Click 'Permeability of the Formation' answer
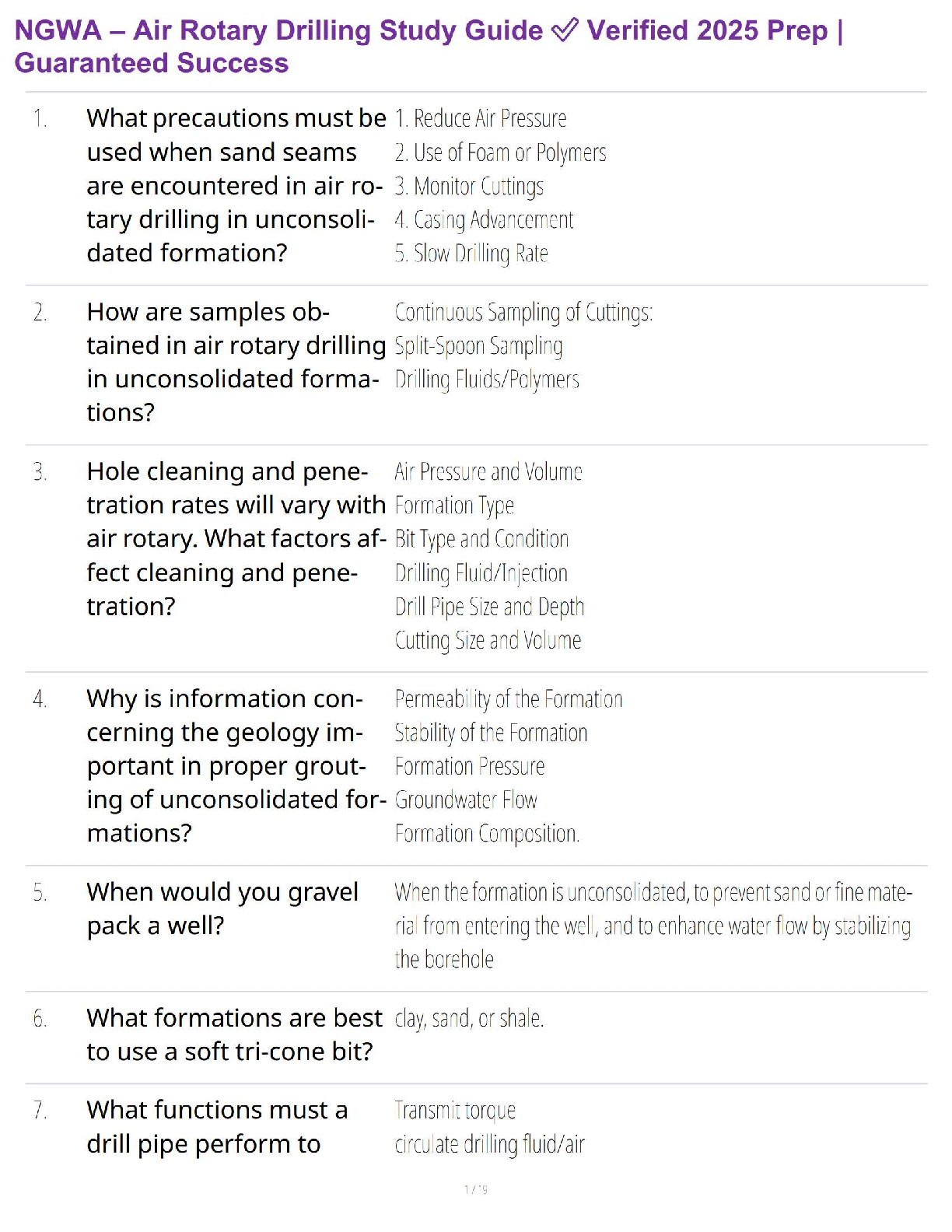The image size is (952, 1232). coord(509,699)
